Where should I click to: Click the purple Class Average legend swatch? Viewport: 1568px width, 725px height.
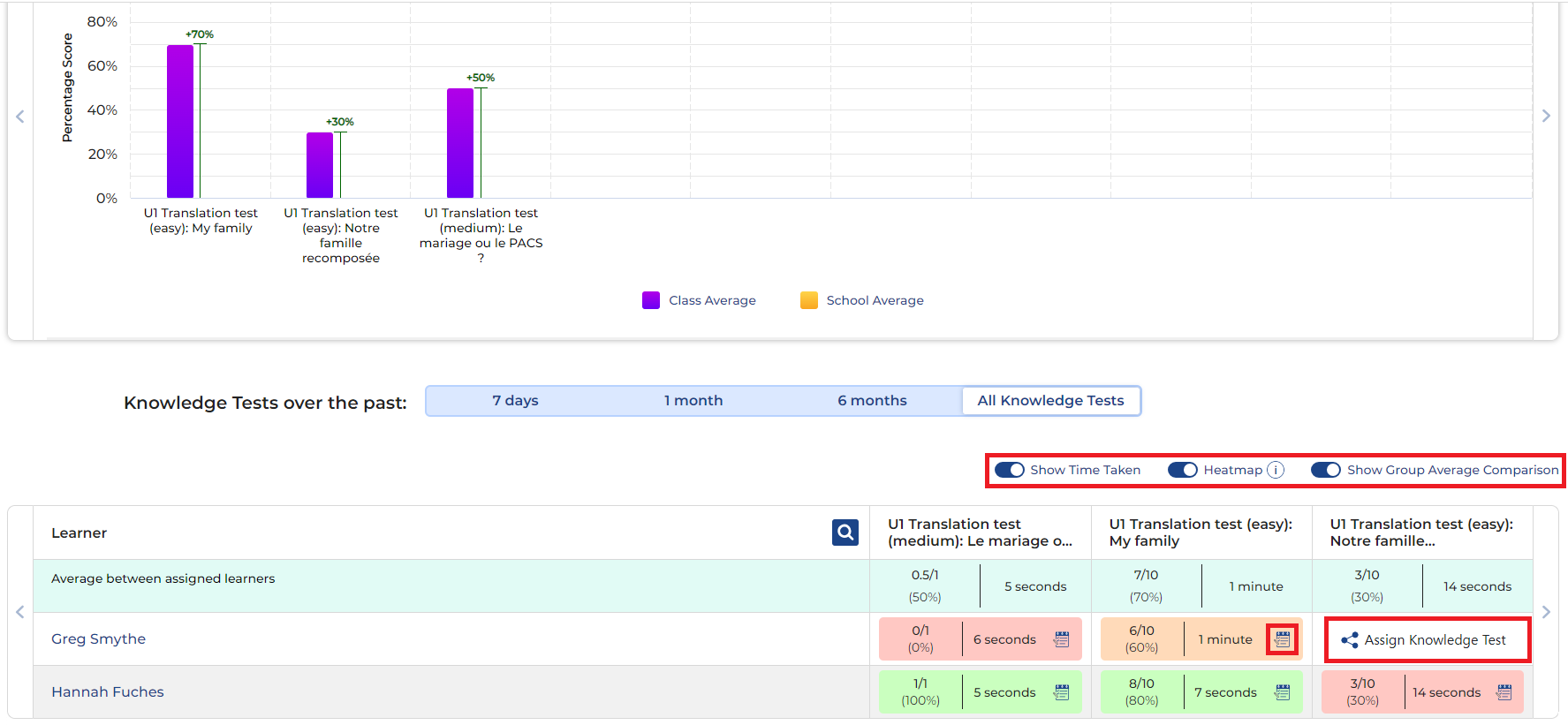(651, 300)
